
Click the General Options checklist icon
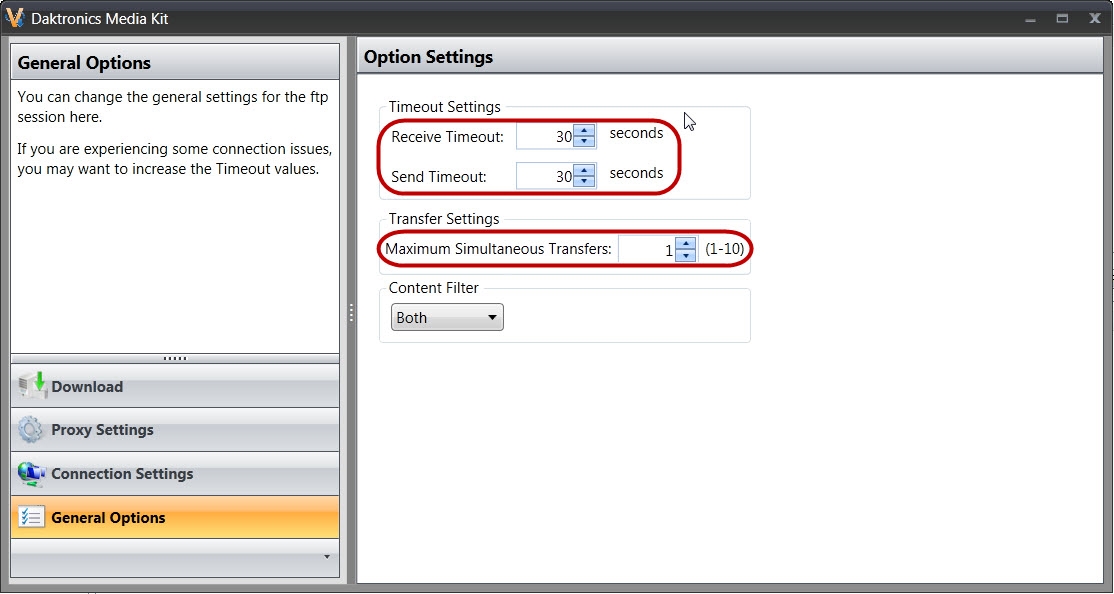click(31, 518)
